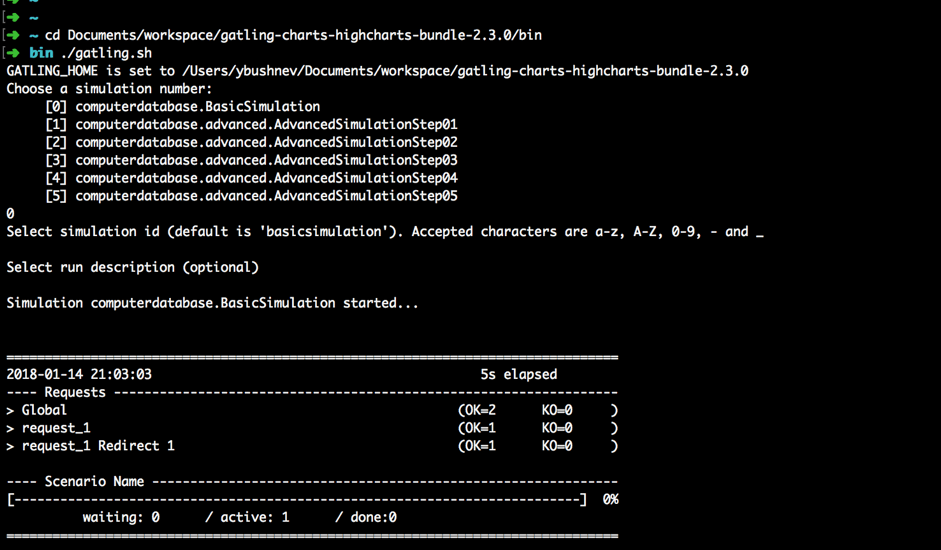Click the cd Documents/workspace command line
This screenshot has width=941, height=550.
pos(293,35)
